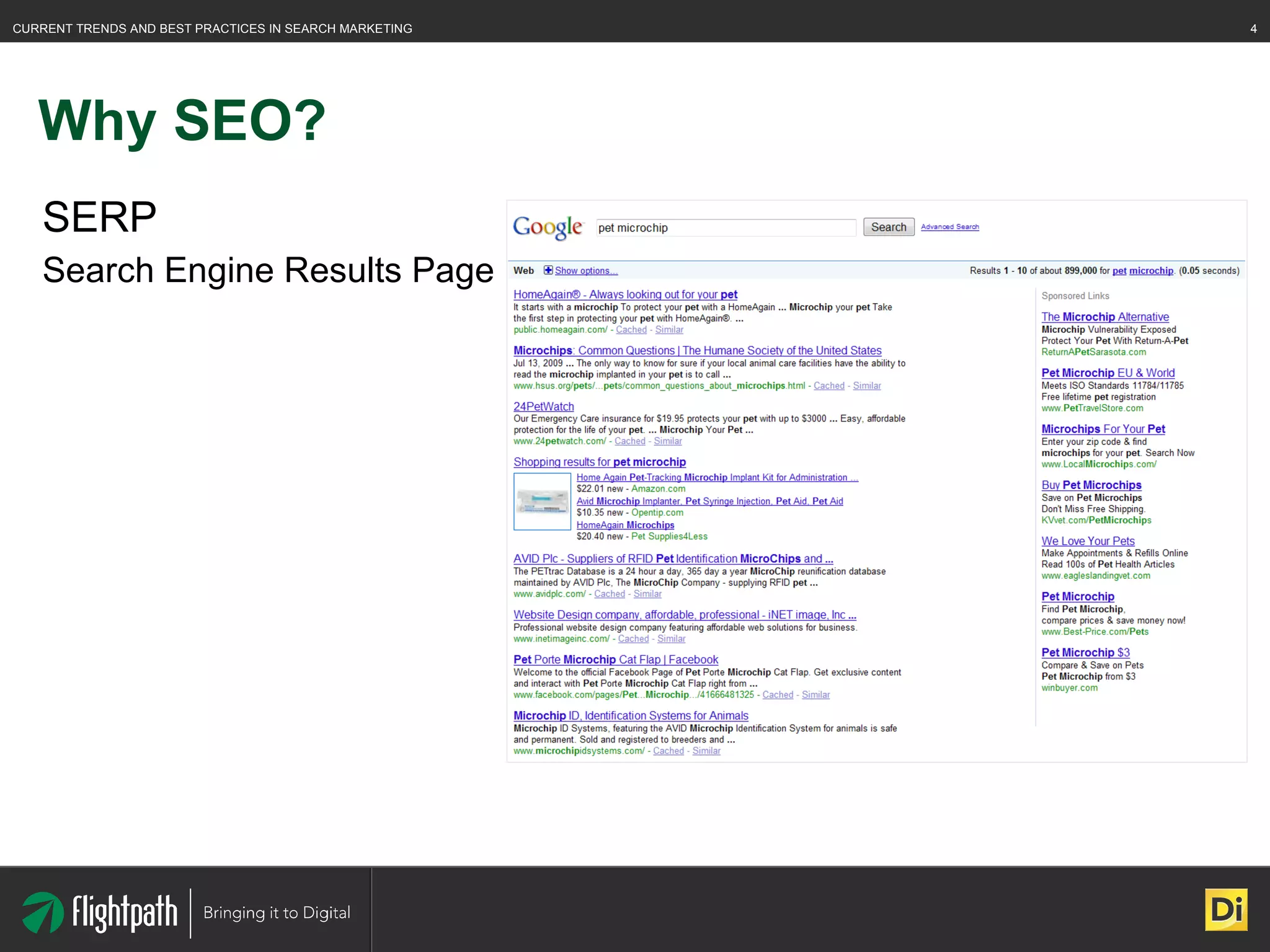Click Bringing it to Digital tagline
The width and height of the screenshot is (1270, 952).
tap(277, 913)
